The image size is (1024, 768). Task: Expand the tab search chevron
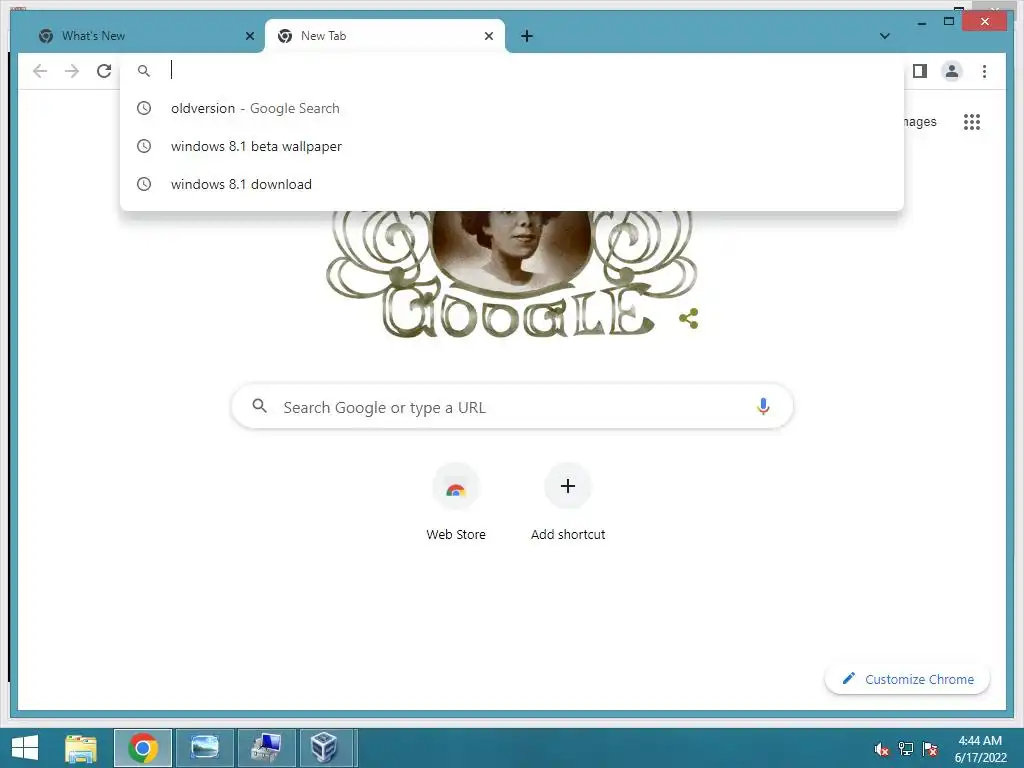pos(885,36)
